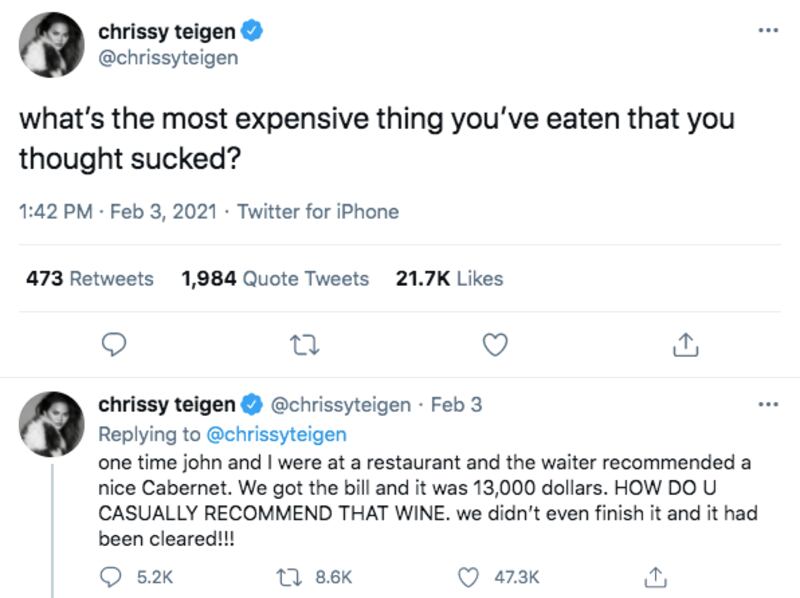Share the main tweet via share icon
Viewport: 800px width, 598px height.
(x=684, y=344)
